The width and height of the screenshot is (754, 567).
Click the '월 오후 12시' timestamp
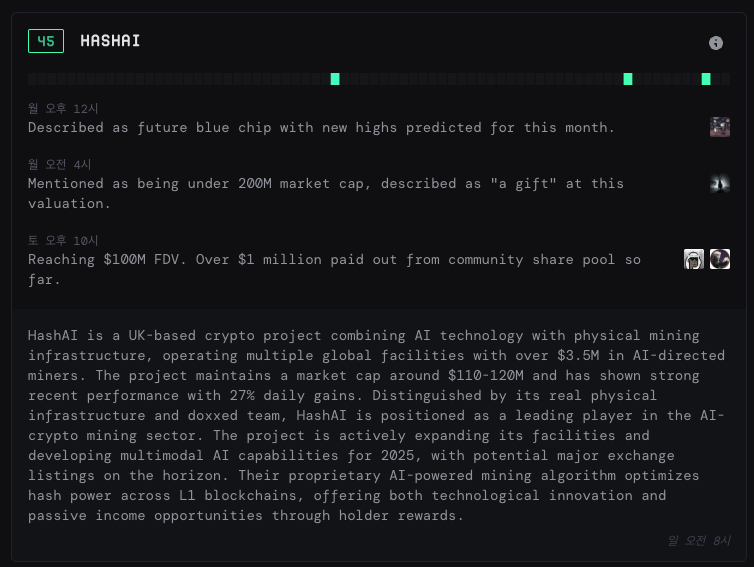[x=63, y=108]
